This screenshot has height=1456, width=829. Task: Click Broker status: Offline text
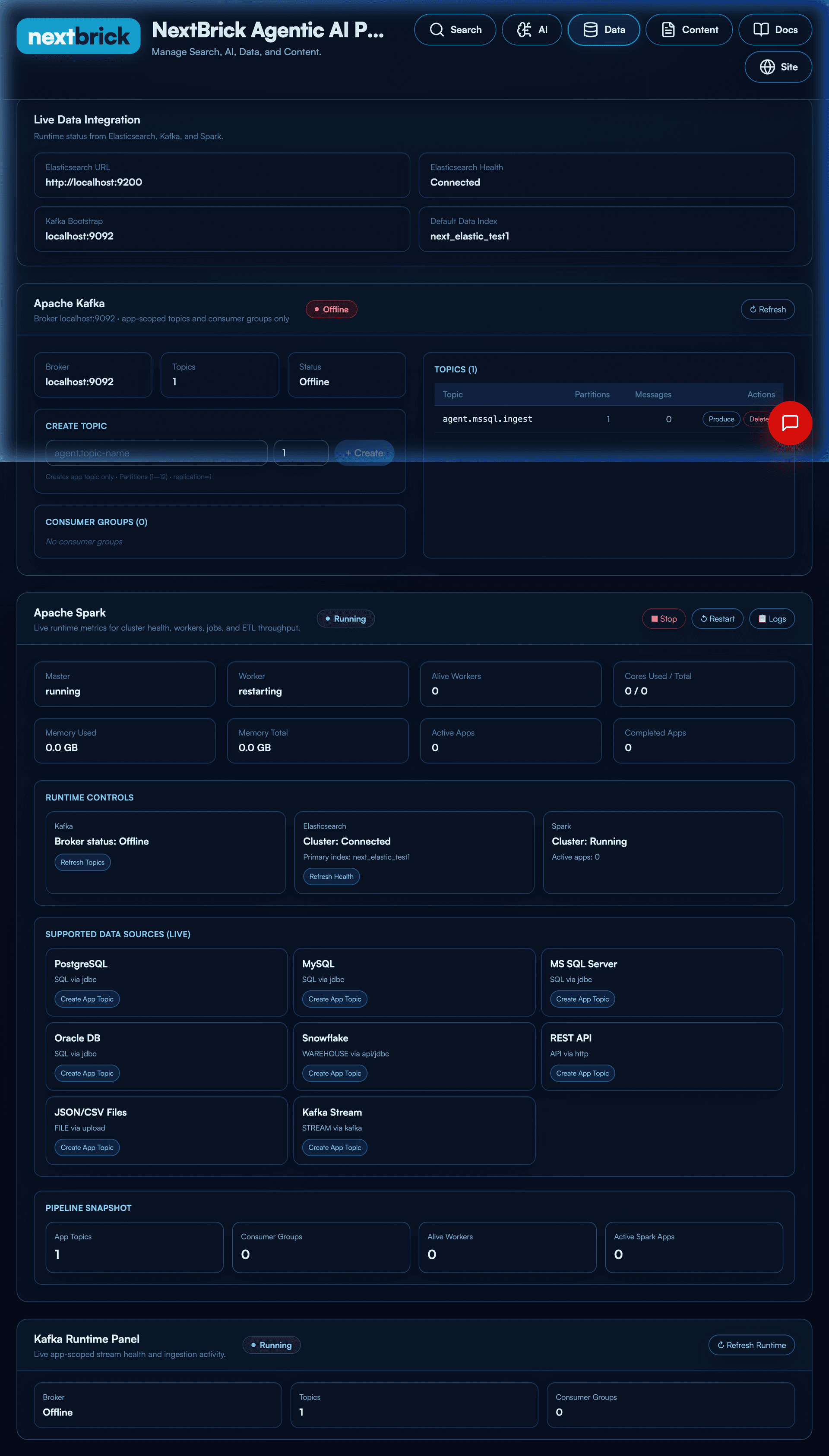101,841
